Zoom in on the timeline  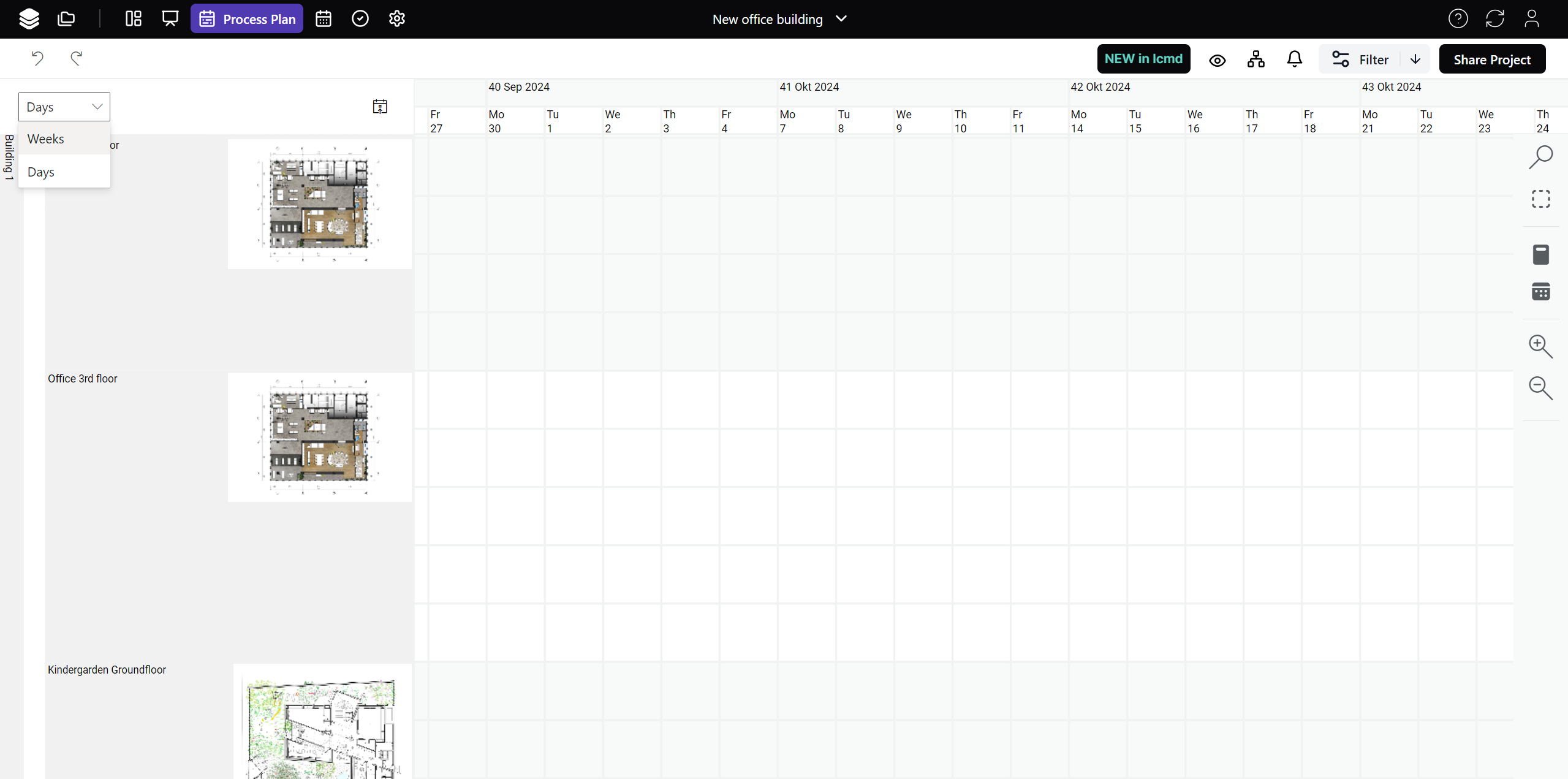1540,346
